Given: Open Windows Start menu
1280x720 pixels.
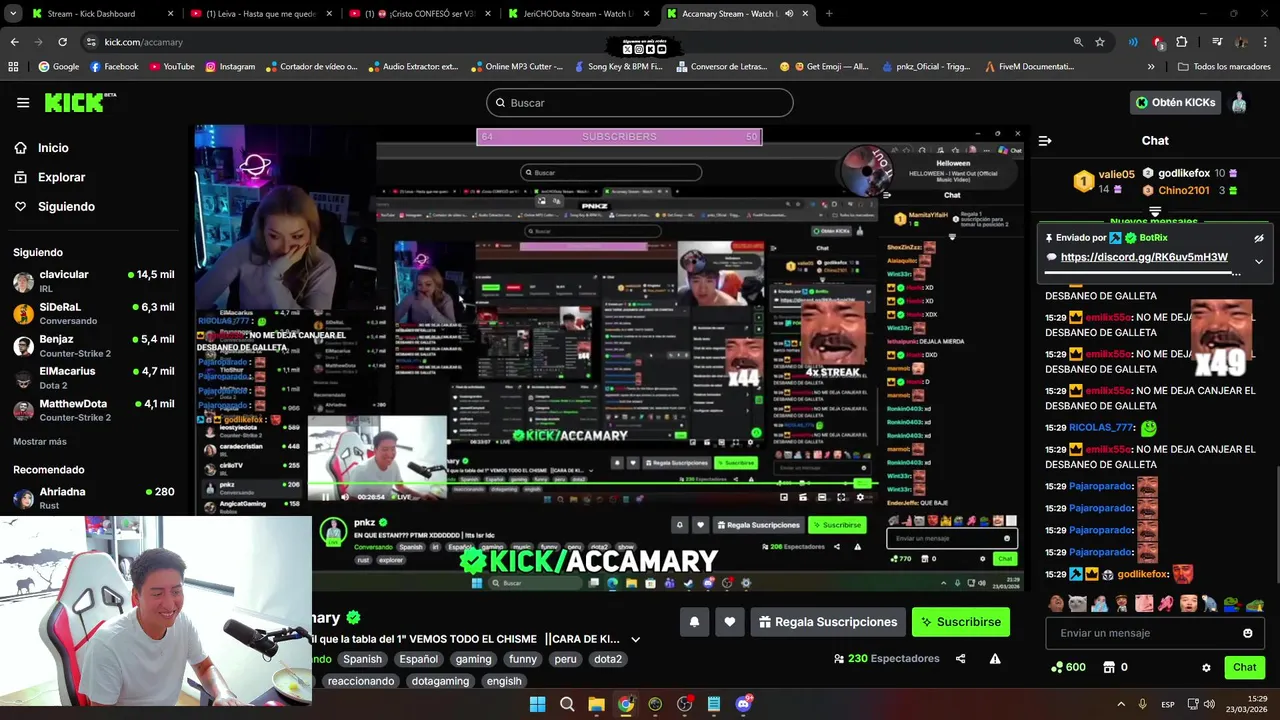Looking at the screenshot, I should 537,704.
